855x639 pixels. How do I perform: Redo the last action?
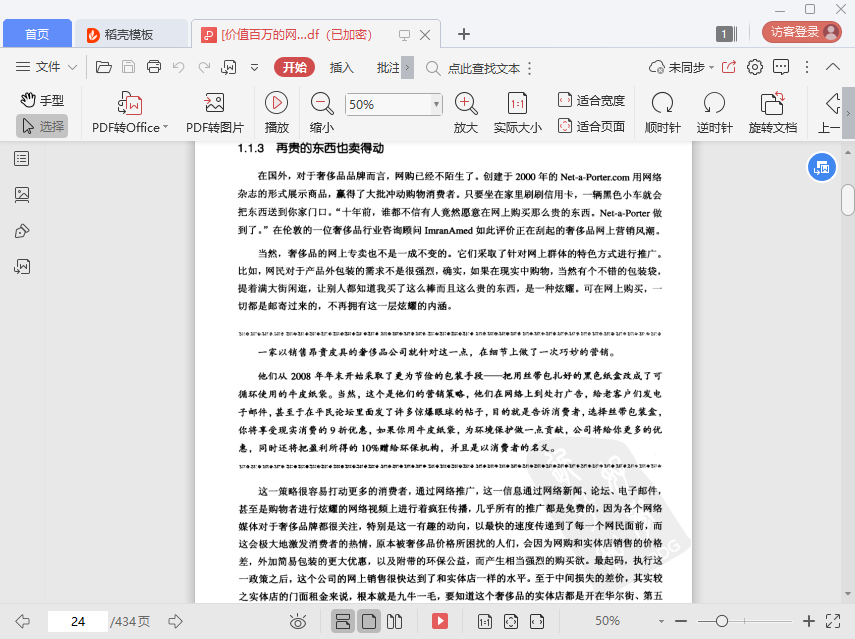point(204,67)
